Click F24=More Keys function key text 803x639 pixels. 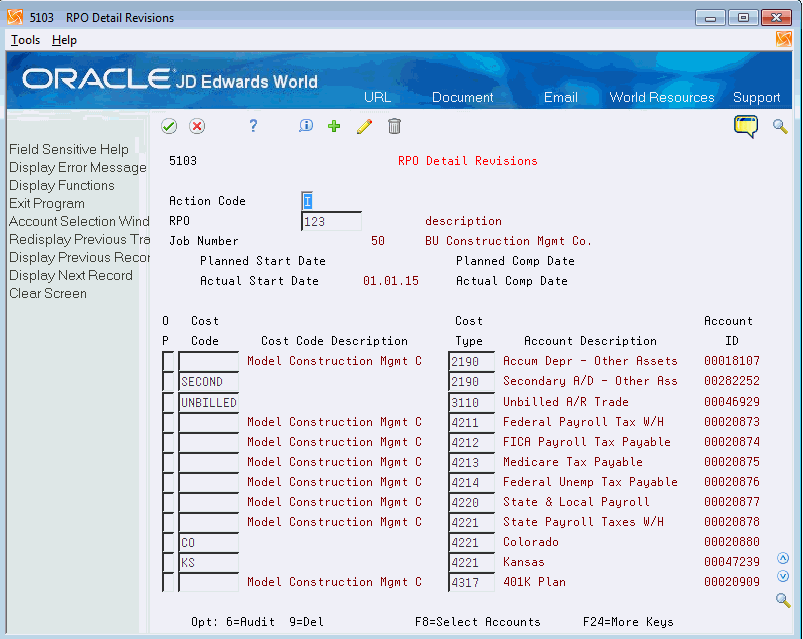[628, 622]
